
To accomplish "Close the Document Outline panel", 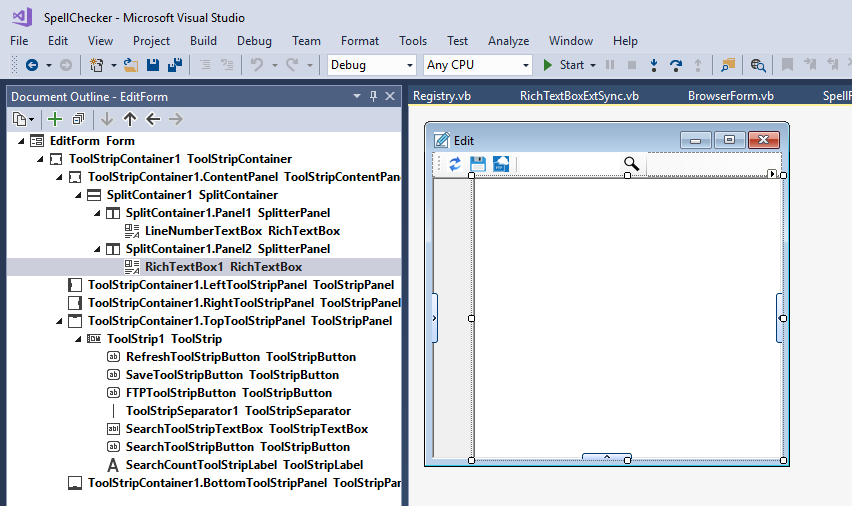I will [390, 96].
